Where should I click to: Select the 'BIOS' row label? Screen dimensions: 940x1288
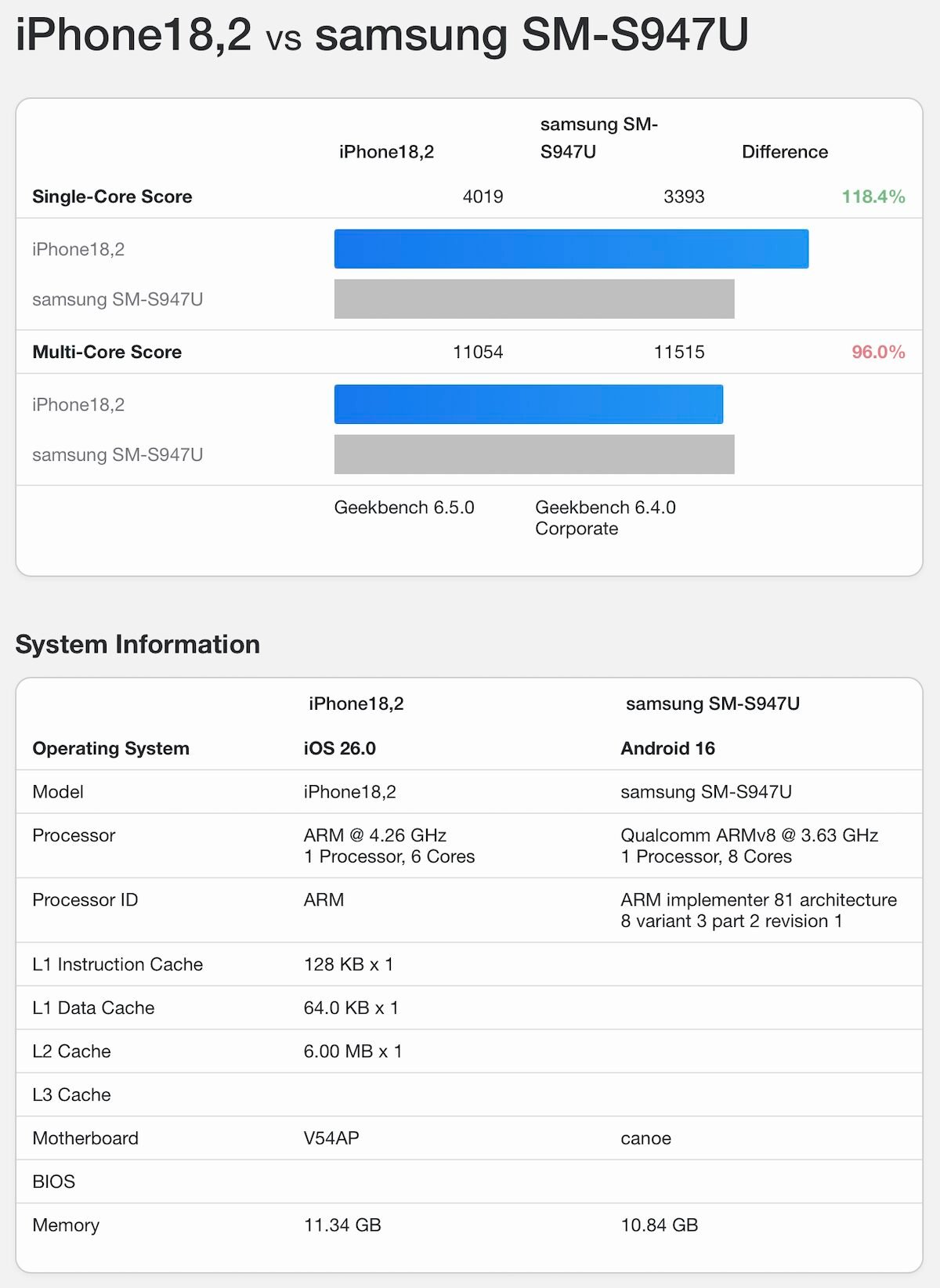54,1182
